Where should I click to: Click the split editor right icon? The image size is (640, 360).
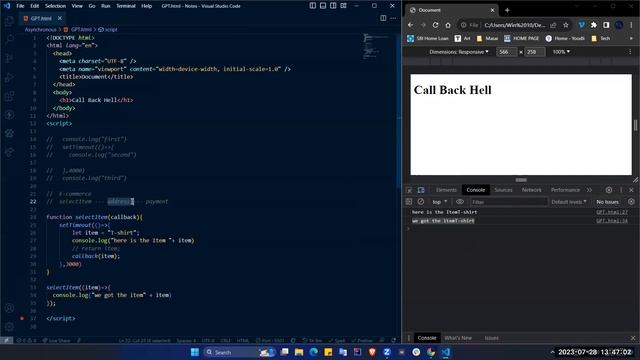click(383, 18)
